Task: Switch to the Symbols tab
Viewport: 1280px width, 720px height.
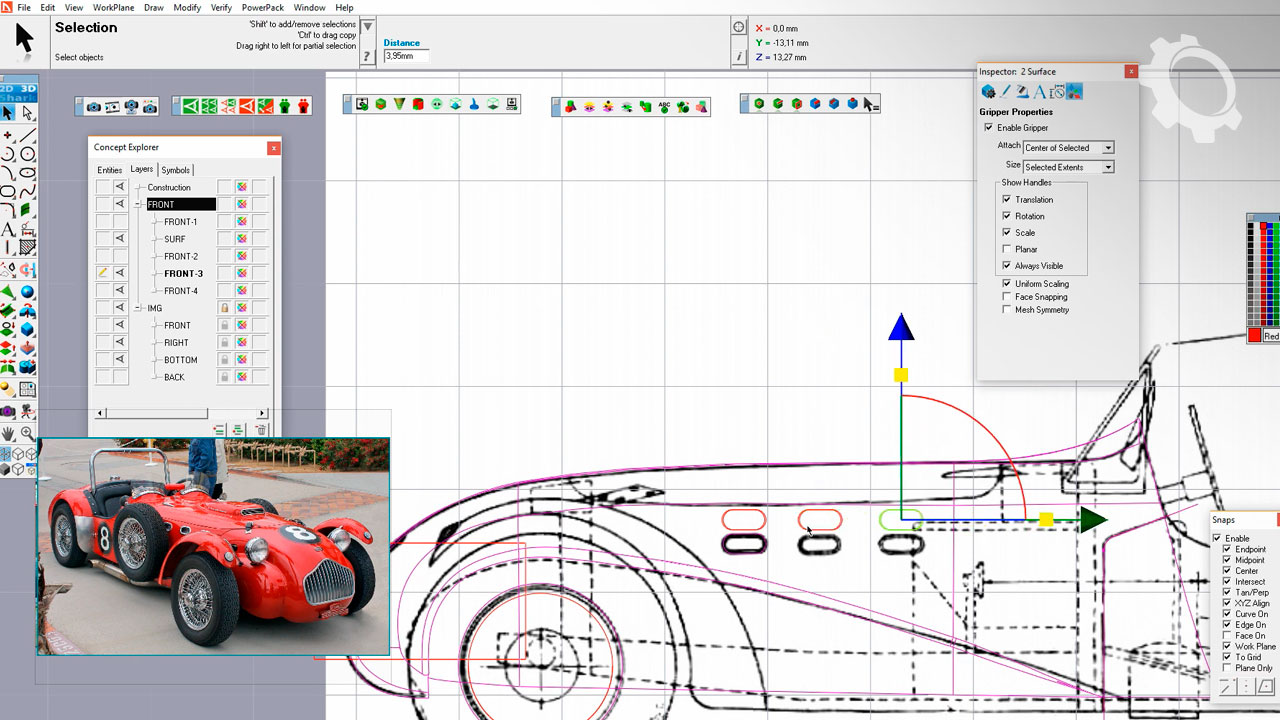Action: (175, 170)
